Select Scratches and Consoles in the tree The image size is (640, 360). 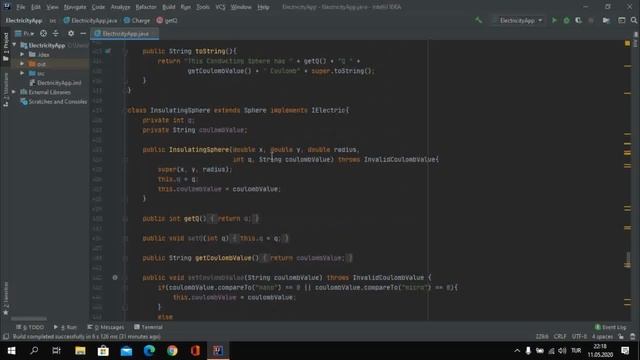point(54,101)
